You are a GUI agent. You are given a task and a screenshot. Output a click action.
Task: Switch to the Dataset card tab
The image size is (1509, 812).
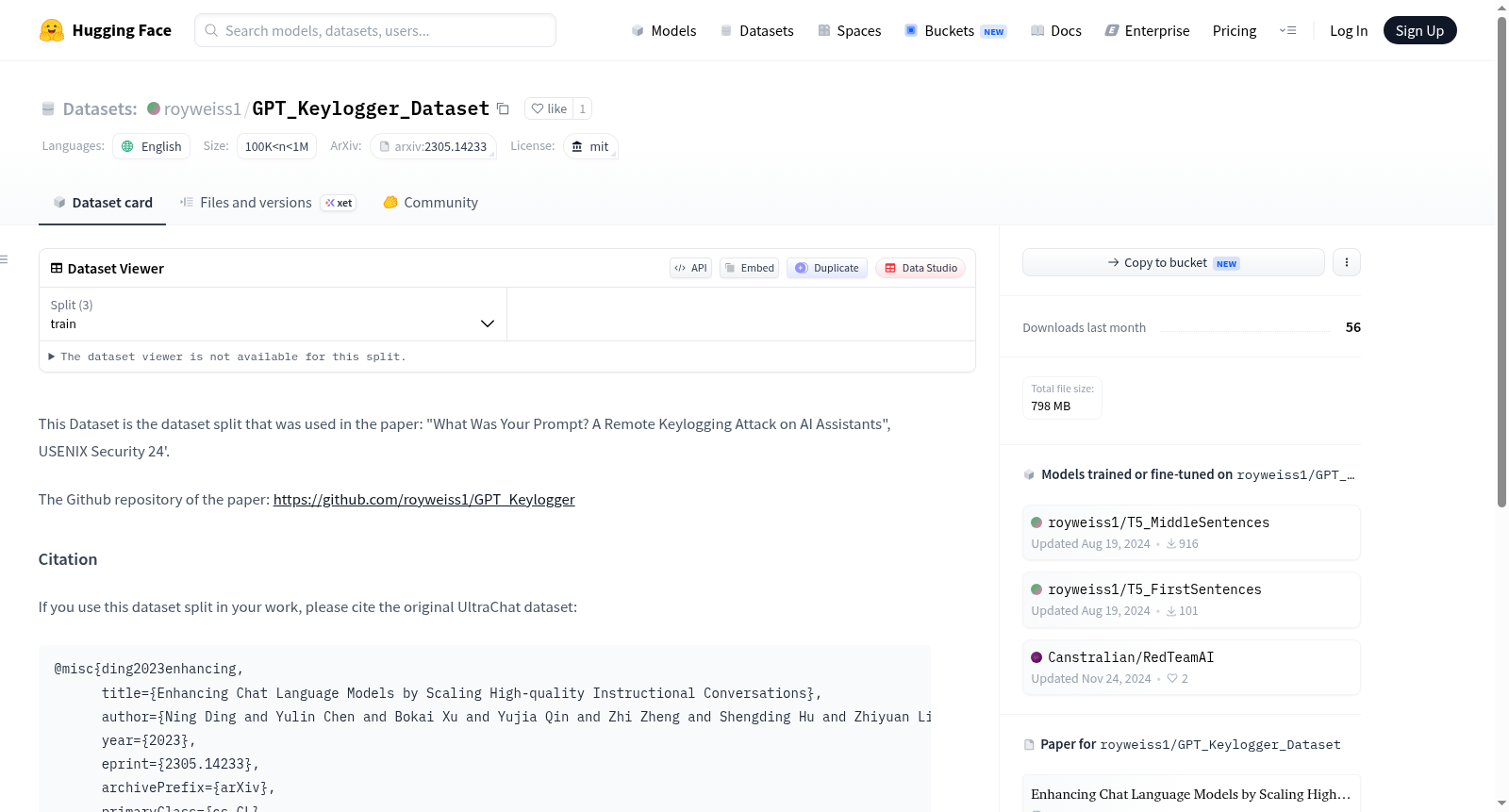click(102, 203)
